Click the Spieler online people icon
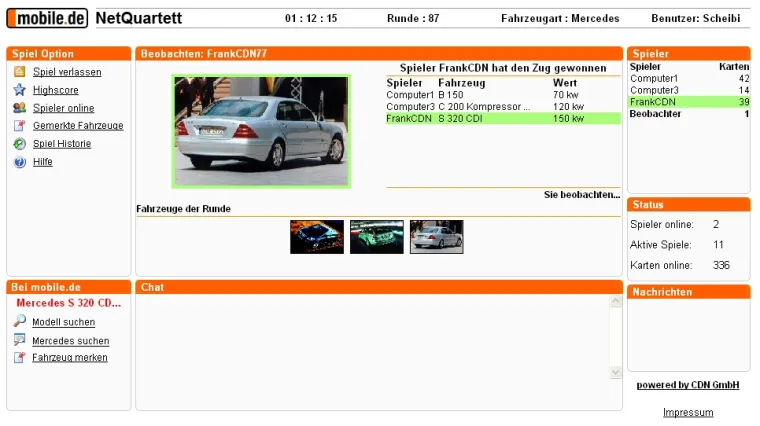This screenshot has height=426, width=760. (x=19, y=108)
